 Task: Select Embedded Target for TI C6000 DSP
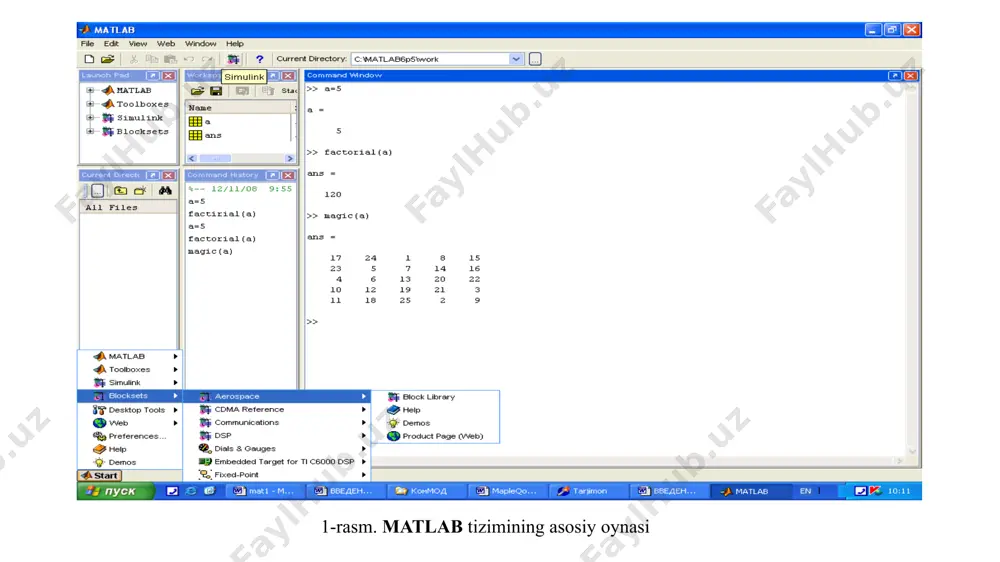point(277,462)
